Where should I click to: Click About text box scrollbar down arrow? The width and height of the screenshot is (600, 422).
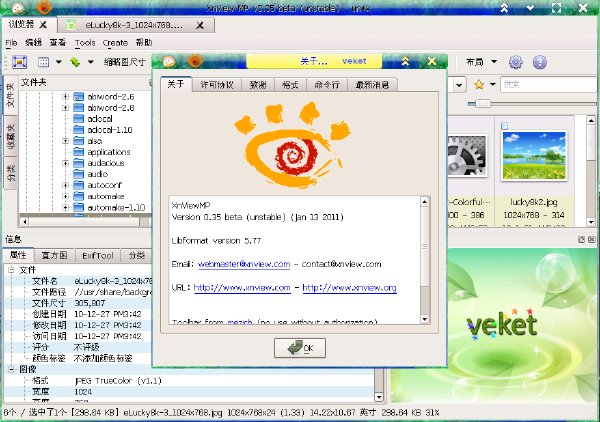(x=424, y=319)
